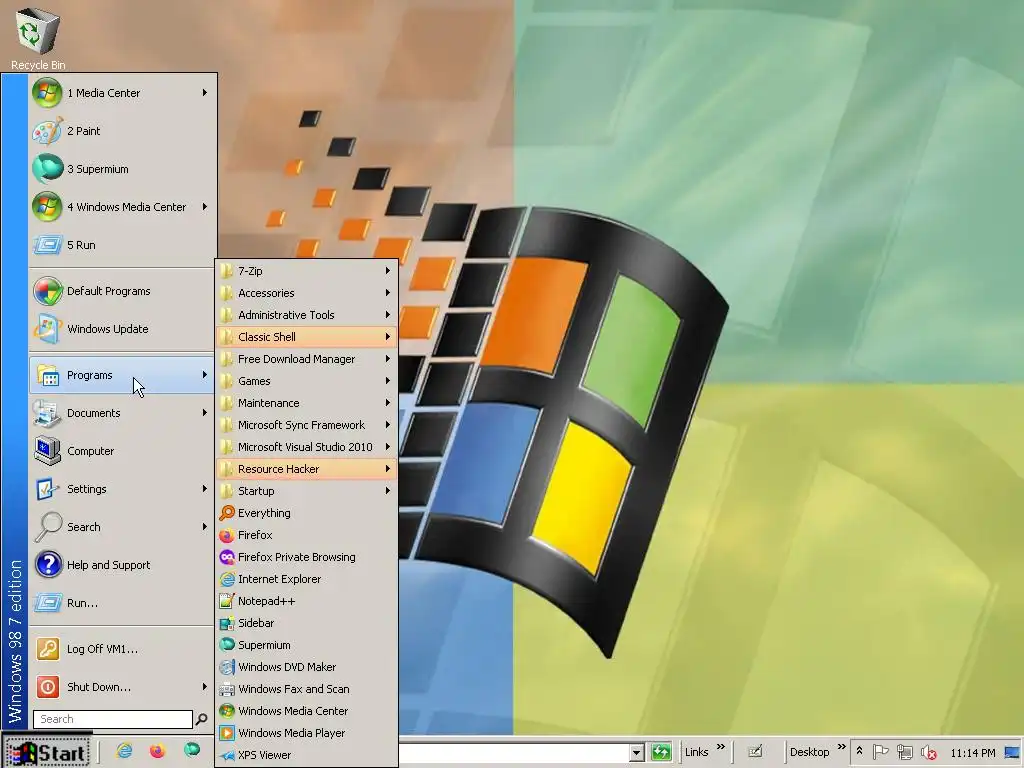The height and width of the screenshot is (768, 1024).
Task: Click the green refresh button on the address bar
Action: click(x=661, y=752)
